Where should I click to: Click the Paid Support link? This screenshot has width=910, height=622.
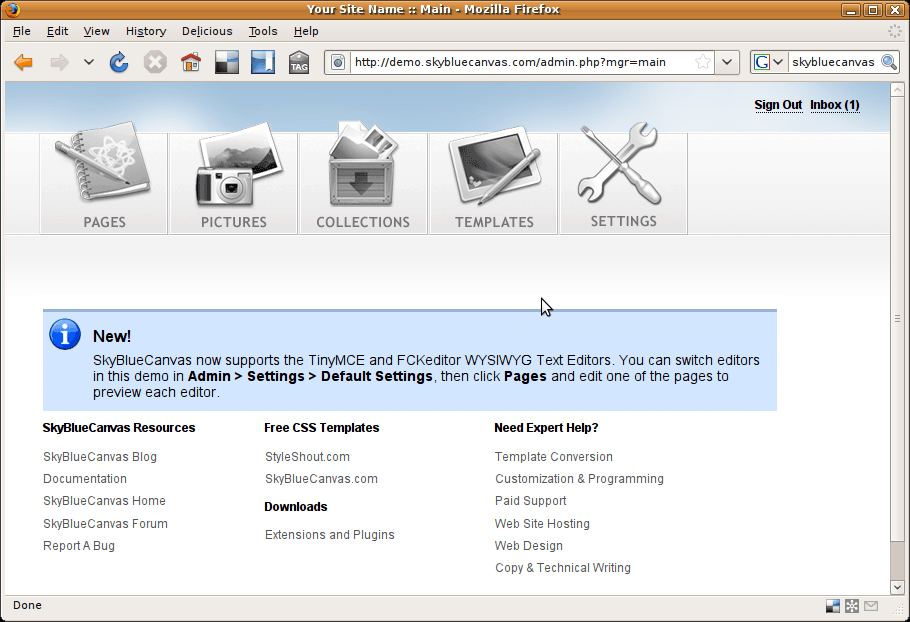[x=530, y=501]
